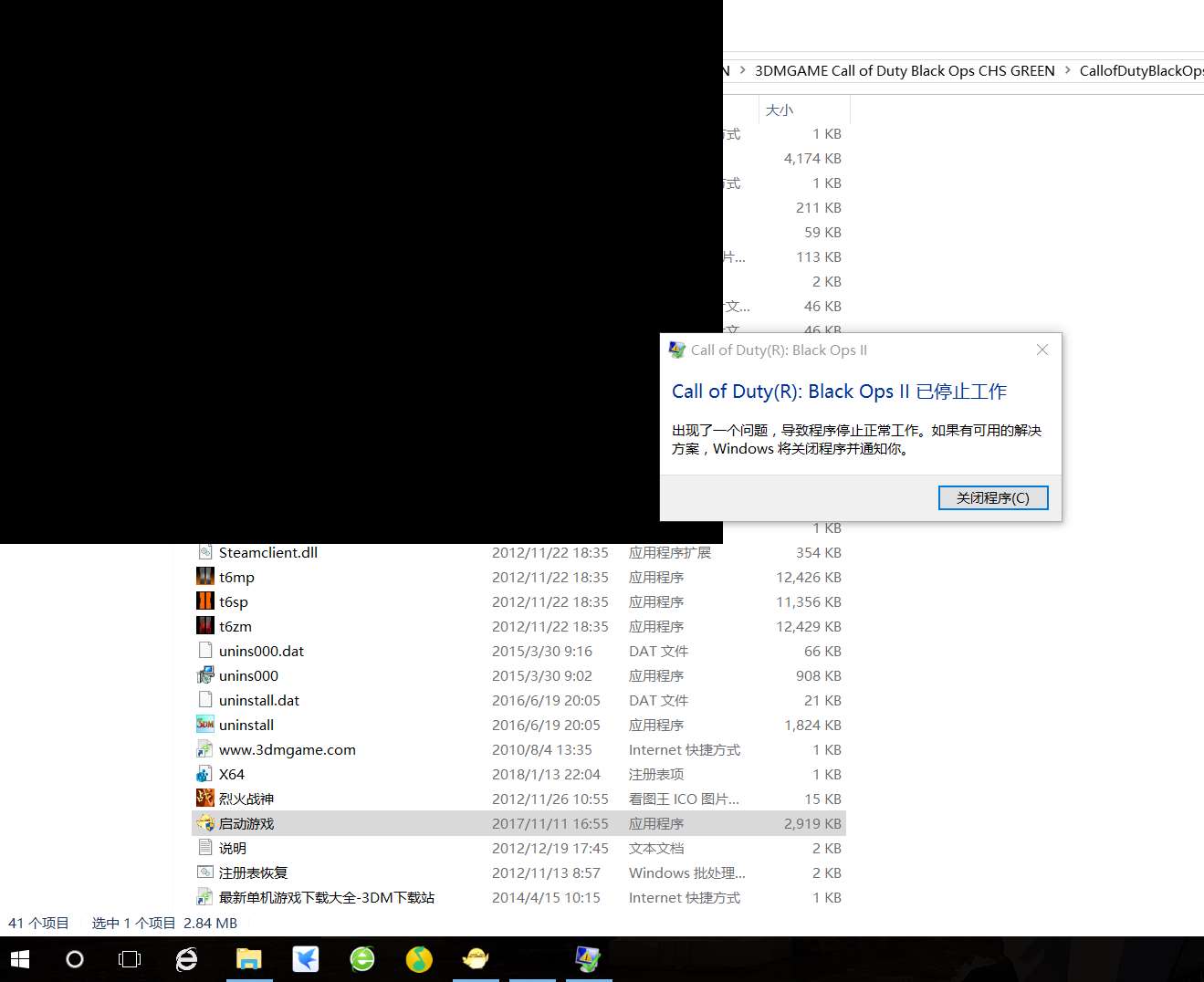Open the QQ Music taskbar icon

(419, 959)
